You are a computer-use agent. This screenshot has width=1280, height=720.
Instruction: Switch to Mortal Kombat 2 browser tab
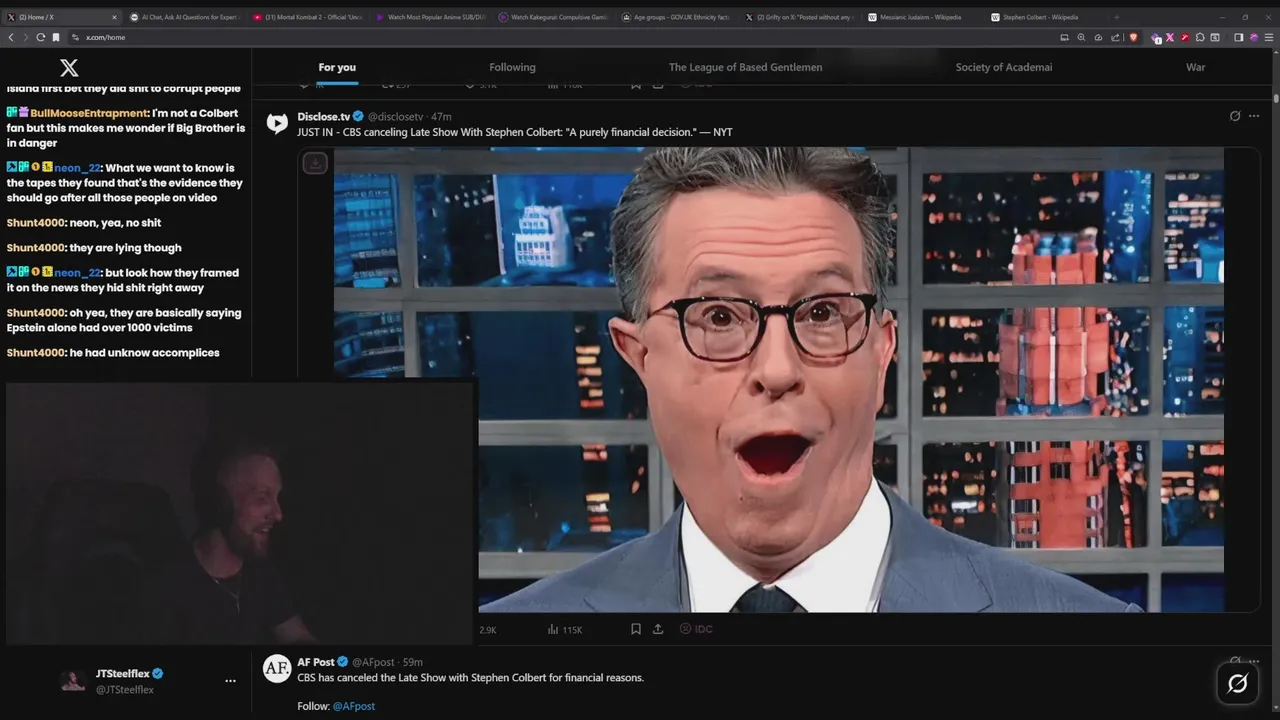tap(307, 17)
